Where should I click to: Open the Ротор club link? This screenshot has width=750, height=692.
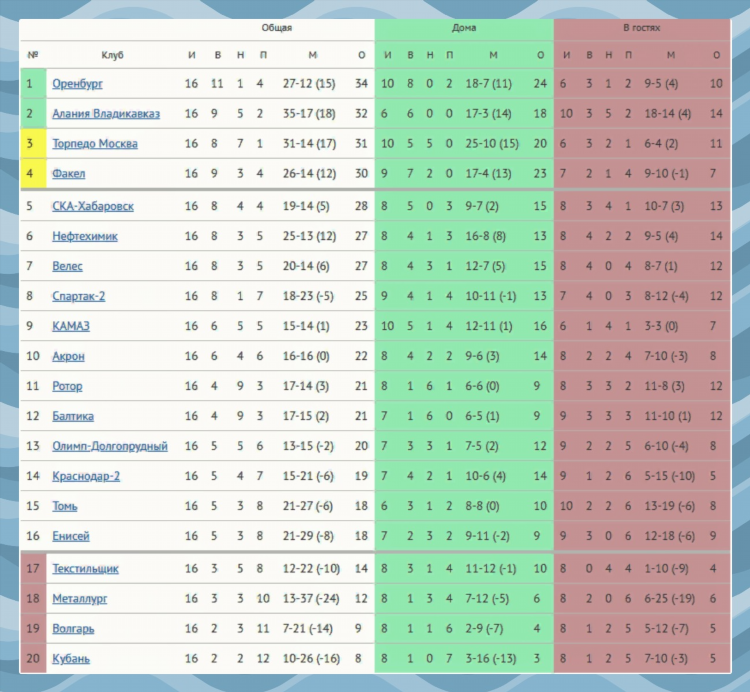[x=67, y=386]
